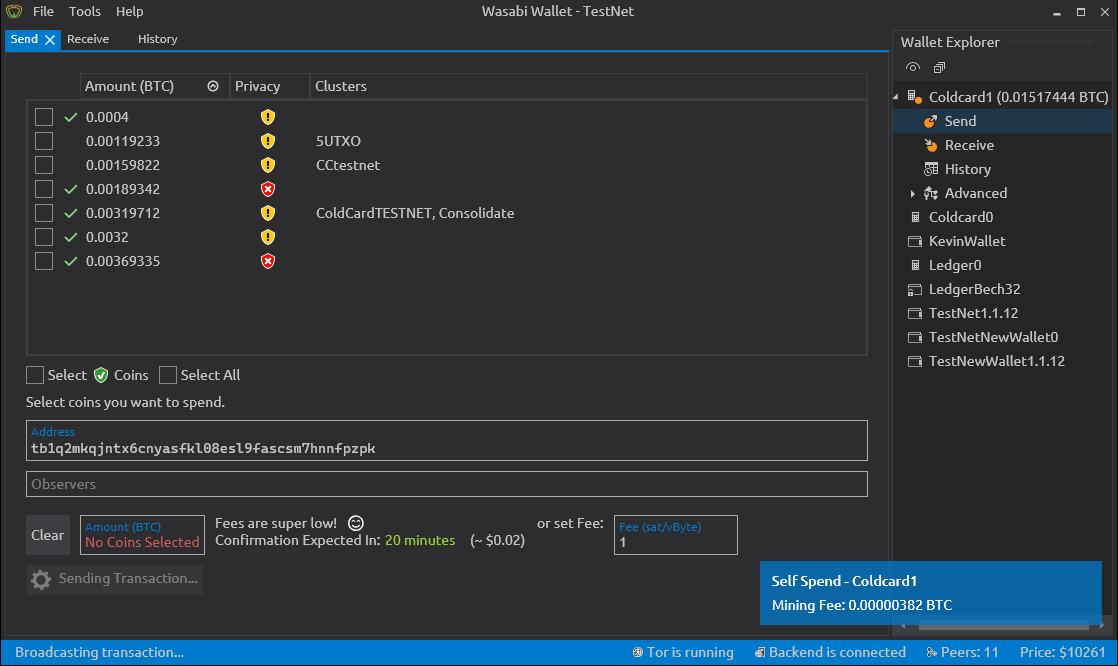
Task: Close the Send tab
Action: pyautogui.click(x=50, y=40)
